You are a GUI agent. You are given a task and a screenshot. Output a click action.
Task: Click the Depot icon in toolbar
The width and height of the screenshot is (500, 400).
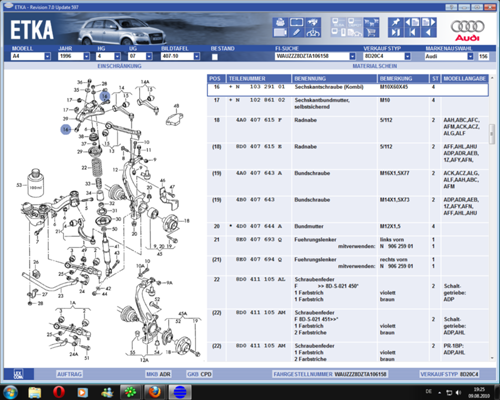pyautogui.click(x=355, y=22)
